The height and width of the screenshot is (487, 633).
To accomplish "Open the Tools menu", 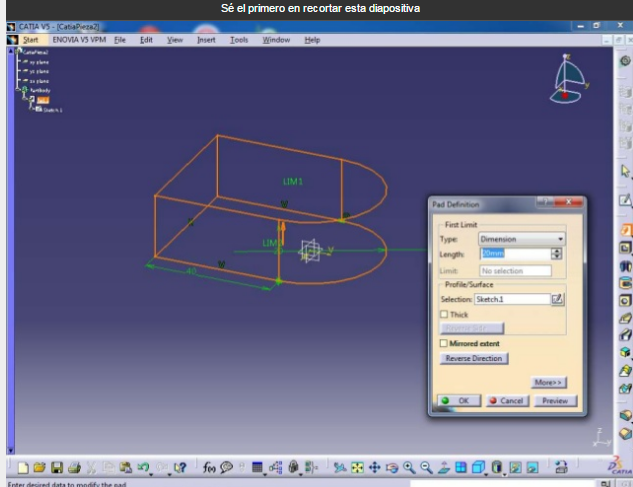I will coord(239,40).
